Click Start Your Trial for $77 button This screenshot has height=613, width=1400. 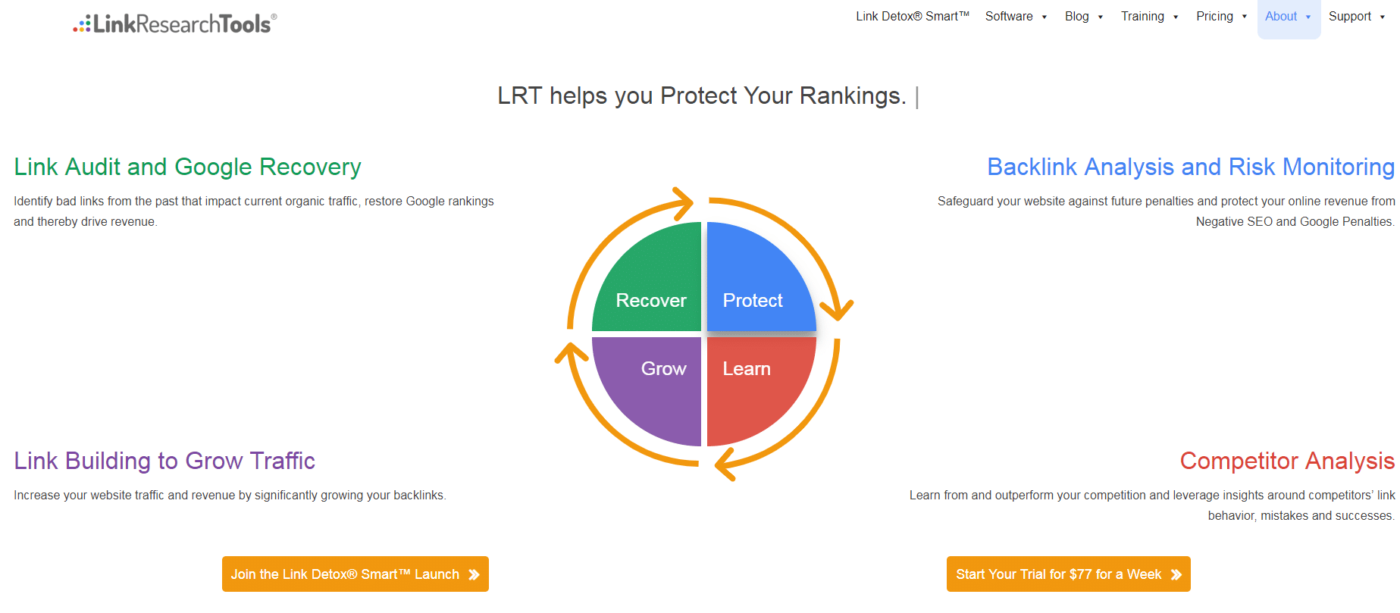tap(1068, 574)
